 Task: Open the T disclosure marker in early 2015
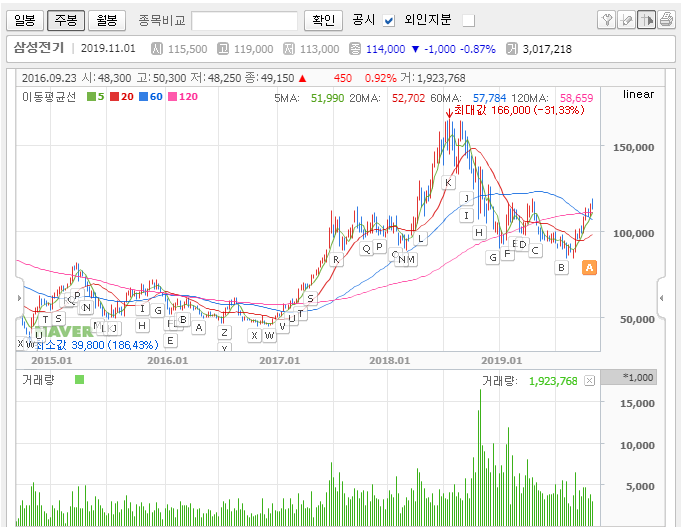(x=45, y=320)
